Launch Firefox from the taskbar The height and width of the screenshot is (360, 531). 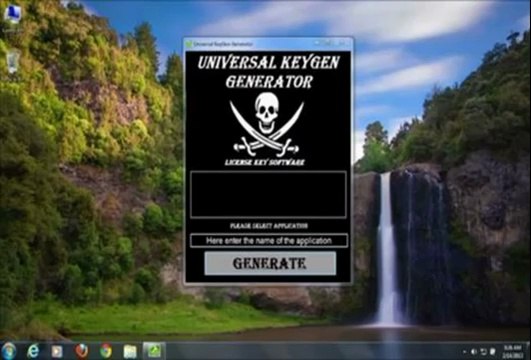[x=81, y=352]
